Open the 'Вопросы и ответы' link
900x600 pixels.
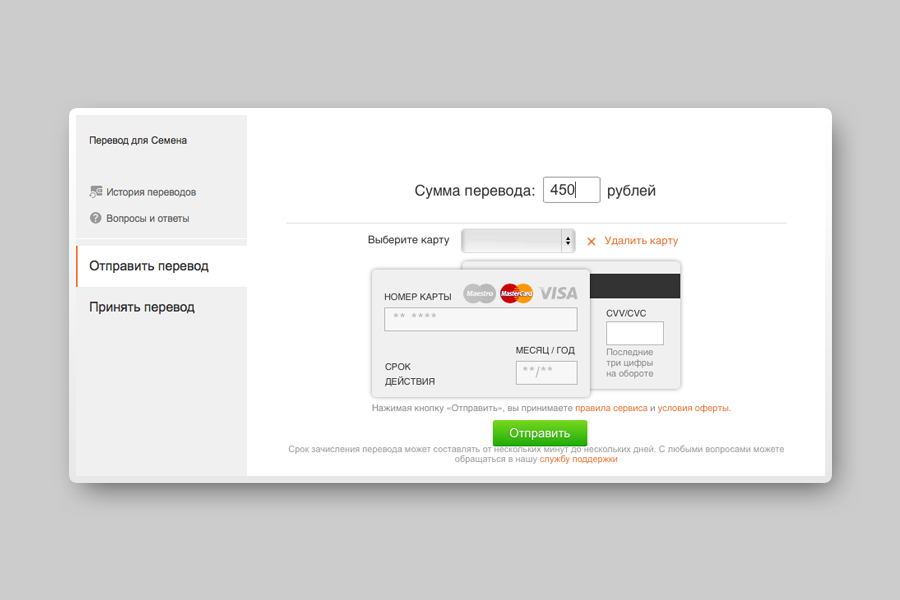[x=148, y=219]
